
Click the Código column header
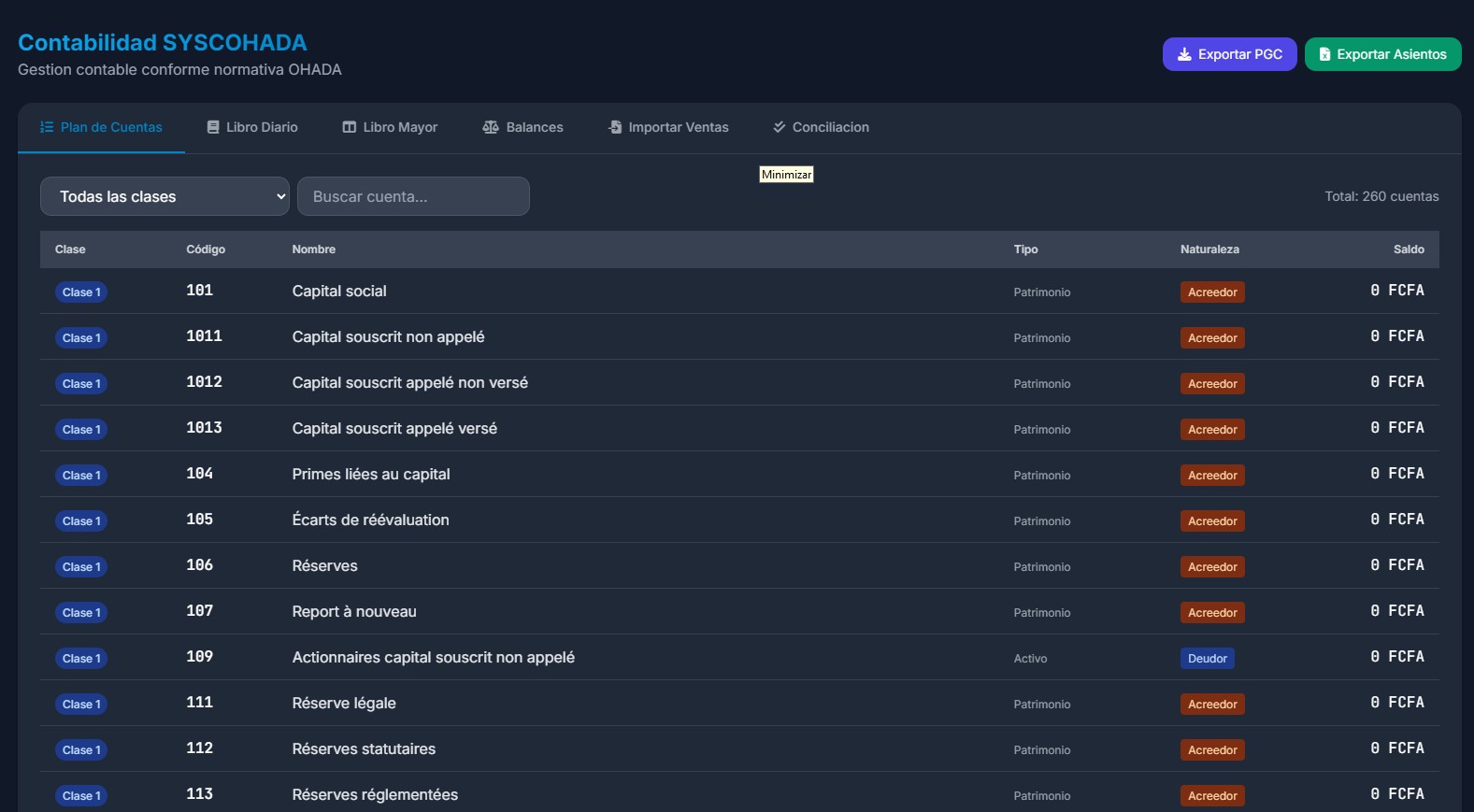(206, 249)
